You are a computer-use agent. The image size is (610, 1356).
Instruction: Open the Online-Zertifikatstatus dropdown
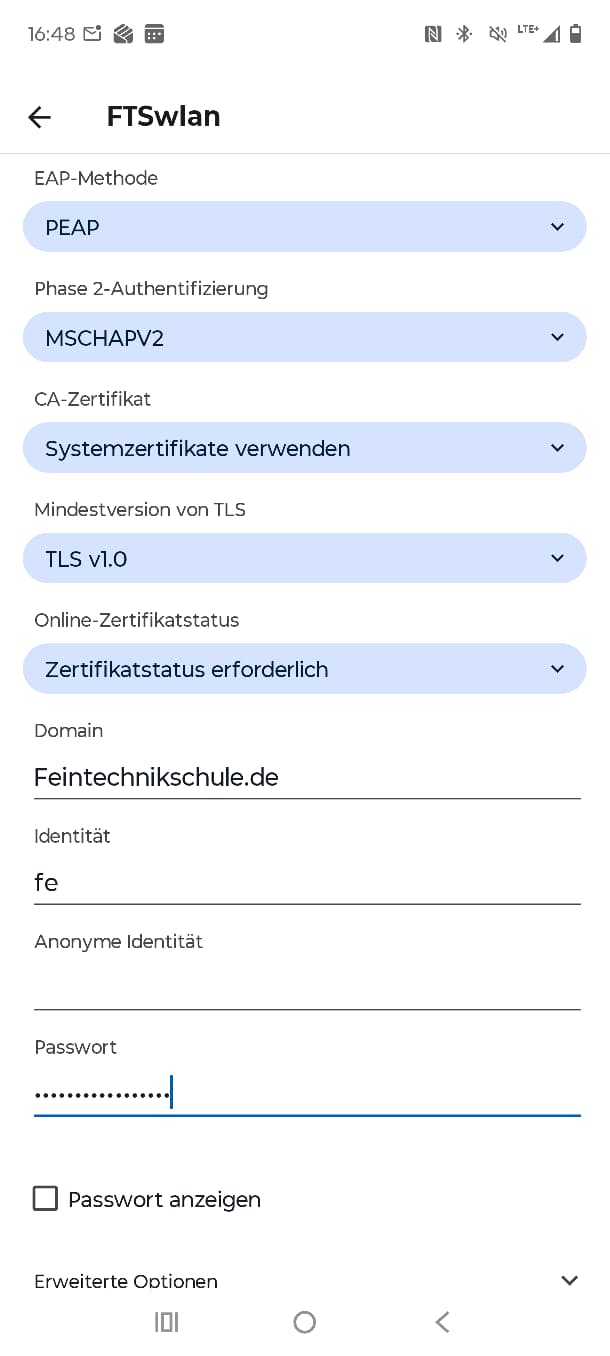[x=304, y=669]
